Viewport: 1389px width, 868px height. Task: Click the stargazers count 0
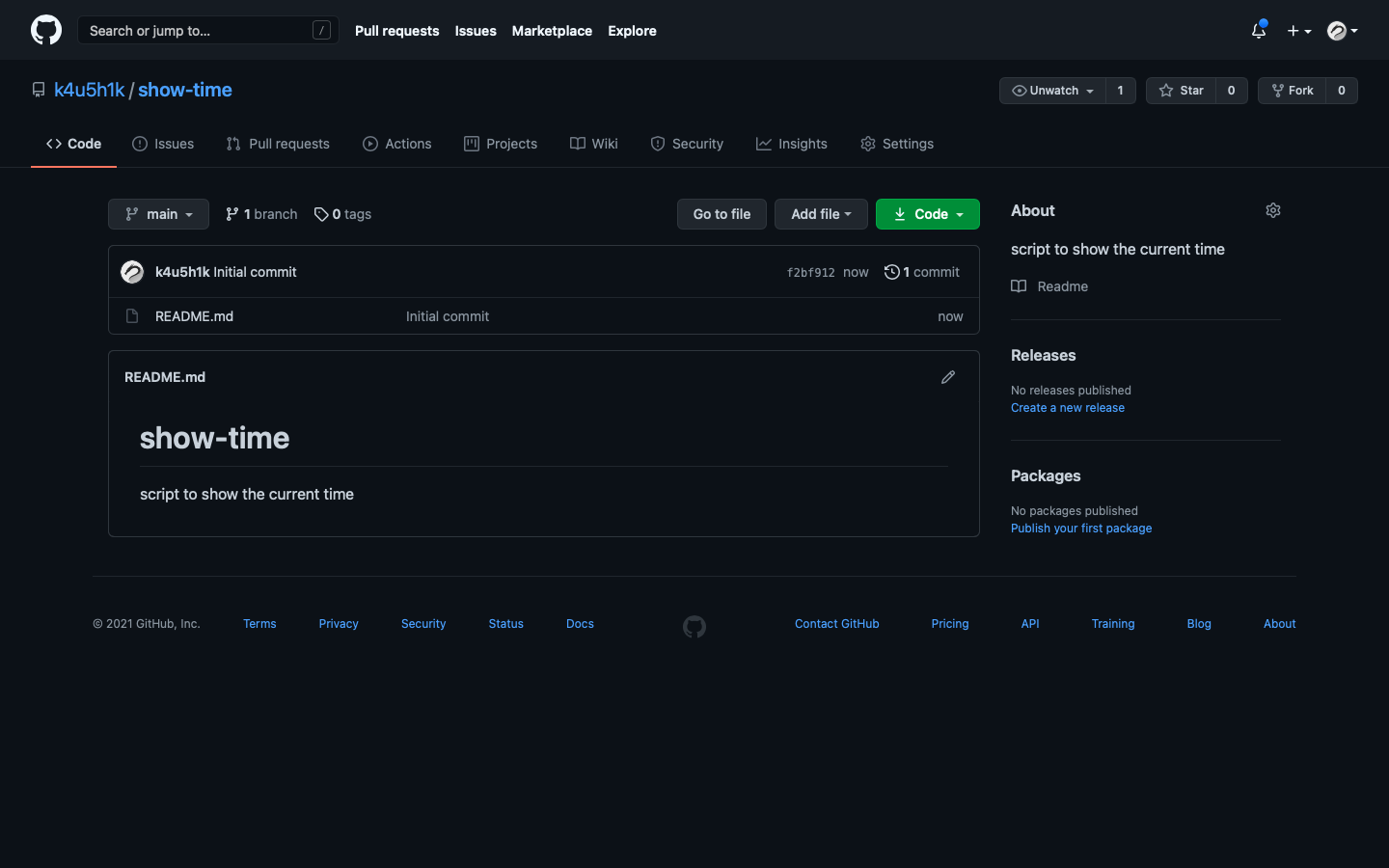tap(1232, 91)
